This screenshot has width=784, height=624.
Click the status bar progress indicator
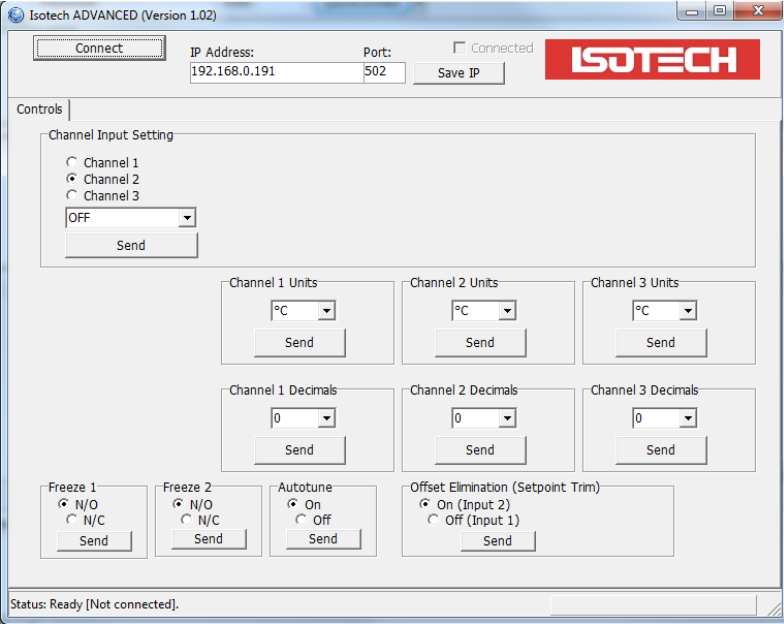[653, 604]
